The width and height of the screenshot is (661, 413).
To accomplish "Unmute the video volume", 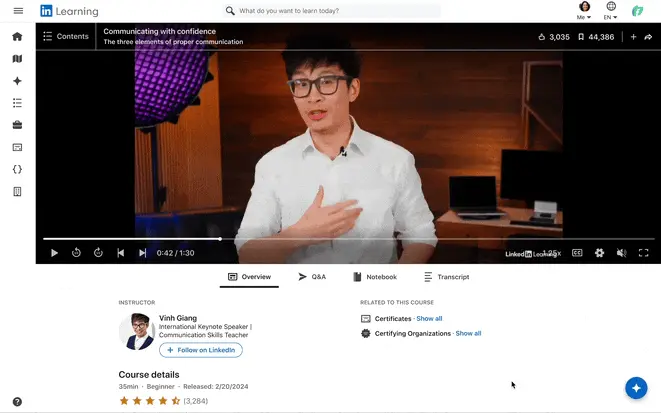I will tap(621, 253).
